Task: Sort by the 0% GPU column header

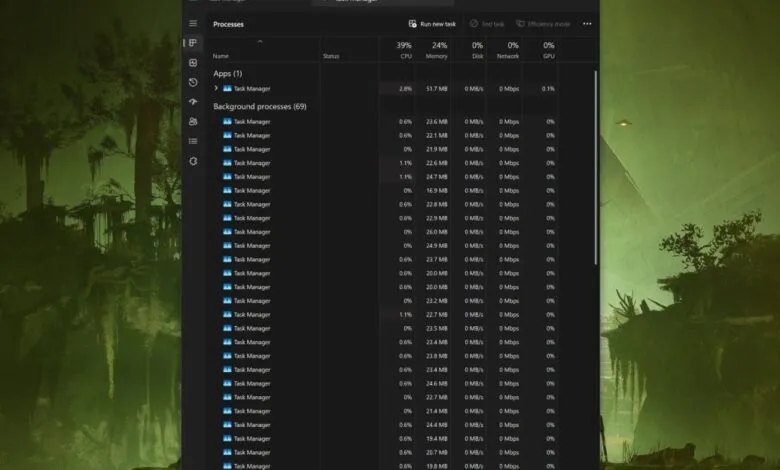Action: click(x=549, y=50)
